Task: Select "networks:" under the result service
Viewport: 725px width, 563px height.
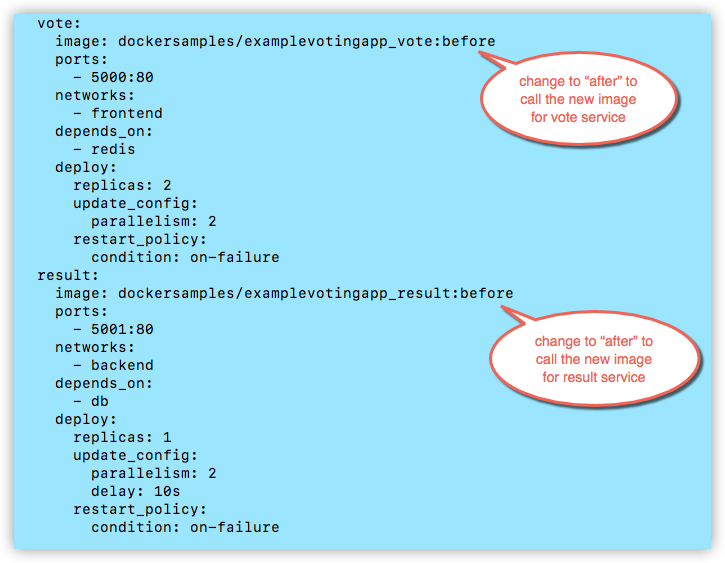Action: tap(95, 347)
